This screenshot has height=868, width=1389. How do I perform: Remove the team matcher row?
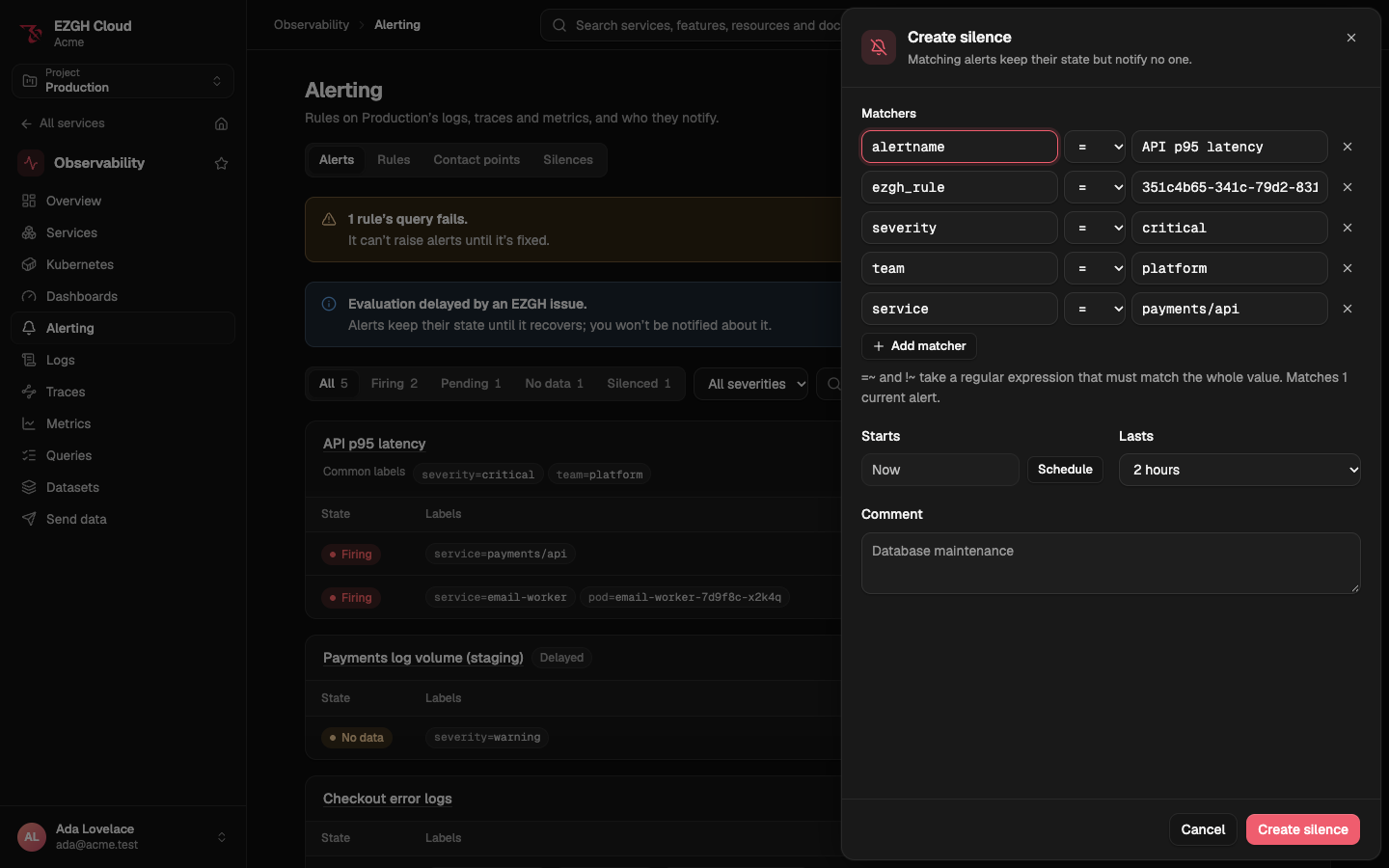(1348, 268)
